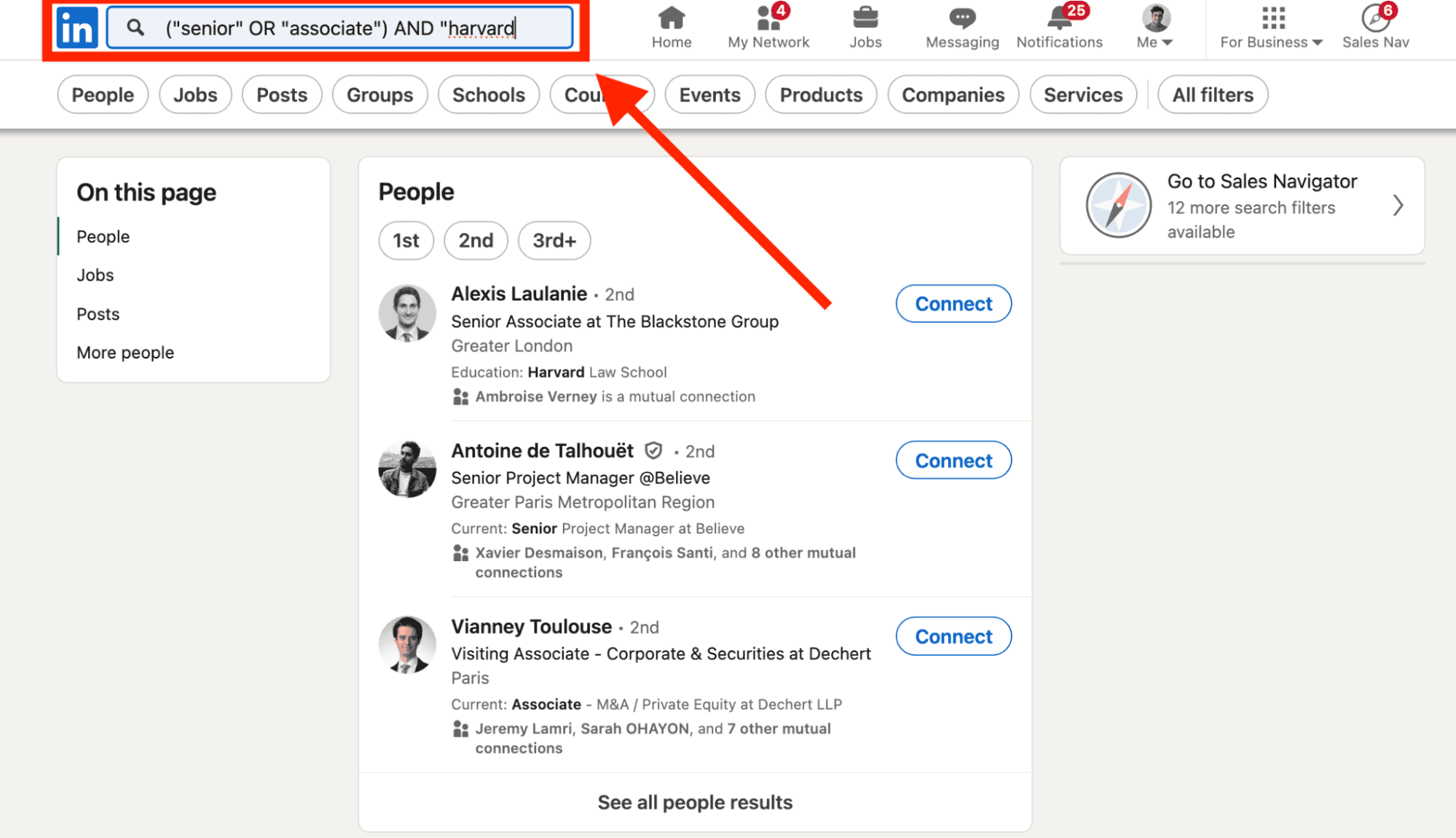Open Antoine de Talhouët's profile name
This screenshot has height=838, width=1456.
point(543,451)
